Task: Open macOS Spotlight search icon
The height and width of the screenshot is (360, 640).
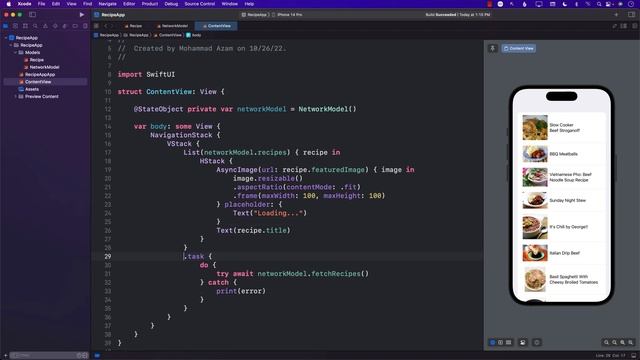Action: (x=598, y=4)
